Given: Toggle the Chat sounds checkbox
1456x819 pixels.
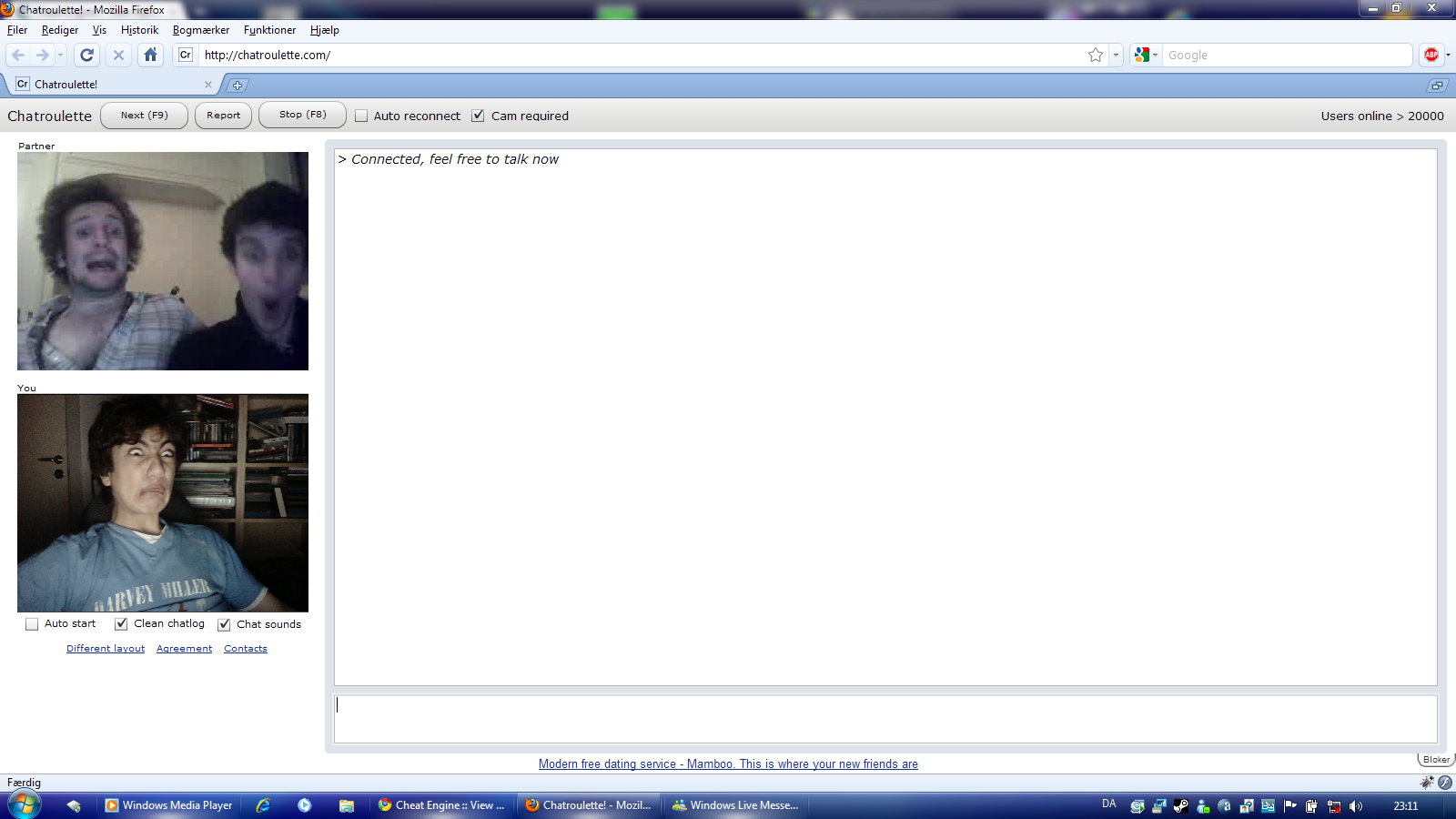Looking at the screenshot, I should coord(224,624).
